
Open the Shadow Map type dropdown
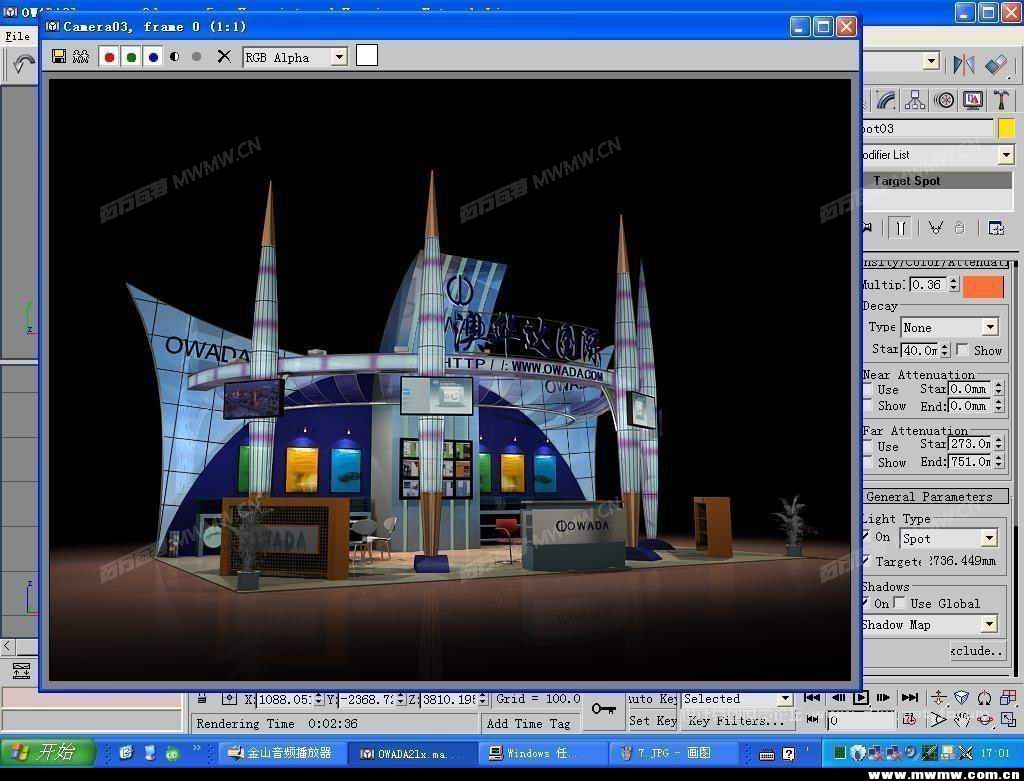(989, 625)
